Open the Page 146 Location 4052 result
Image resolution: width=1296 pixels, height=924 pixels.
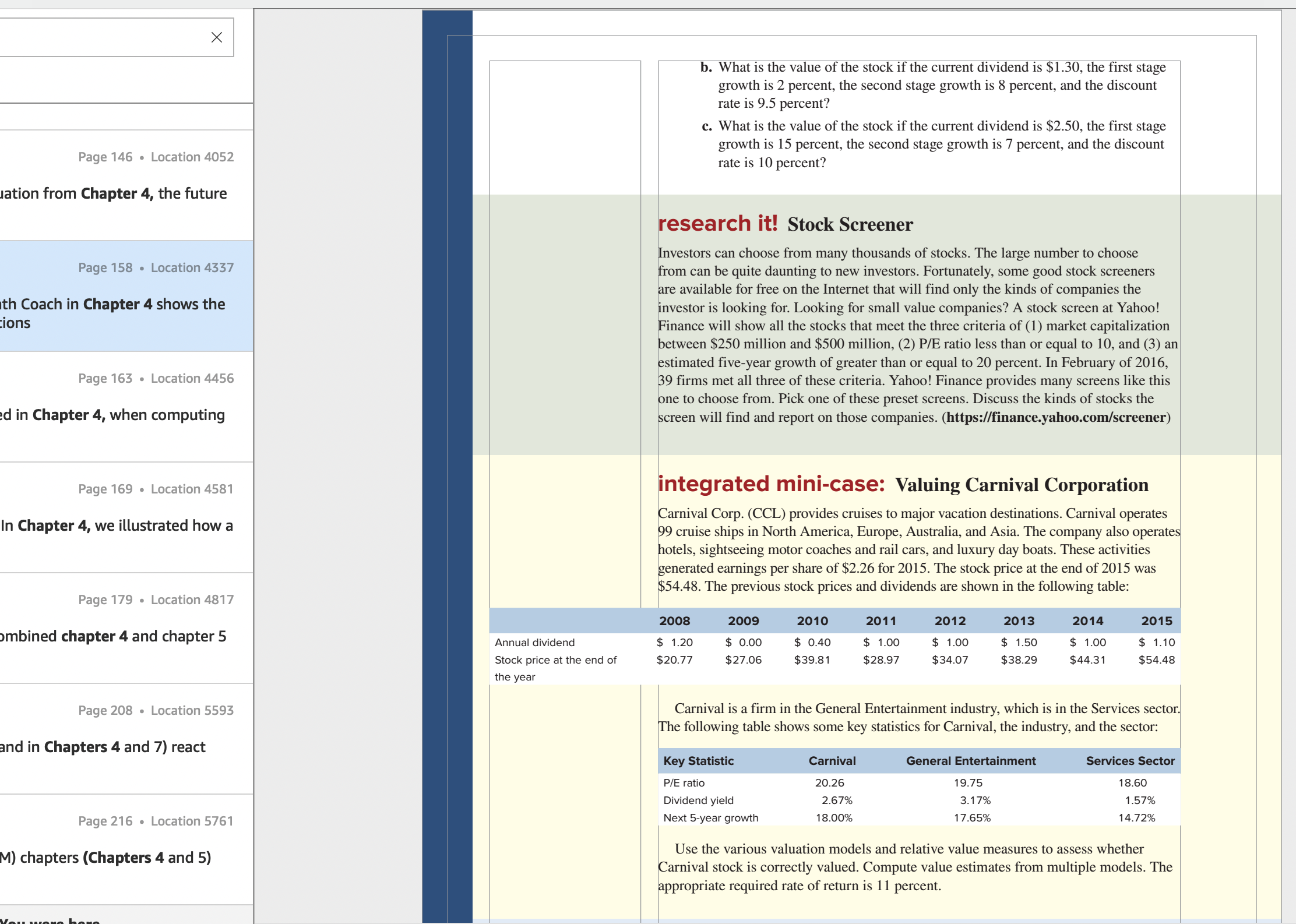126,185
